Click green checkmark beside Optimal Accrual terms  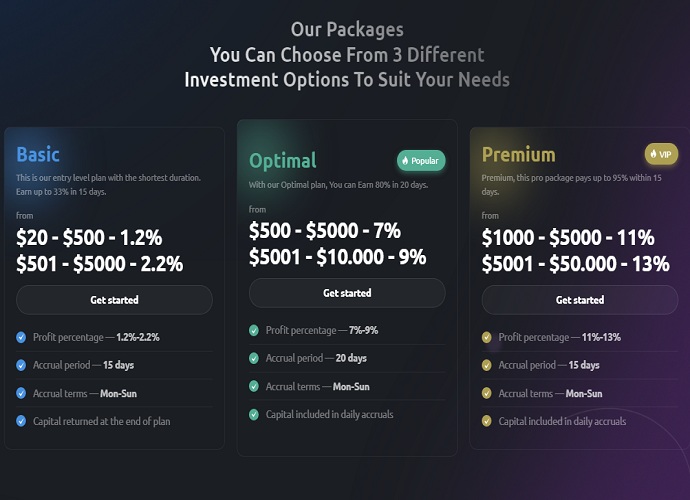(x=254, y=386)
